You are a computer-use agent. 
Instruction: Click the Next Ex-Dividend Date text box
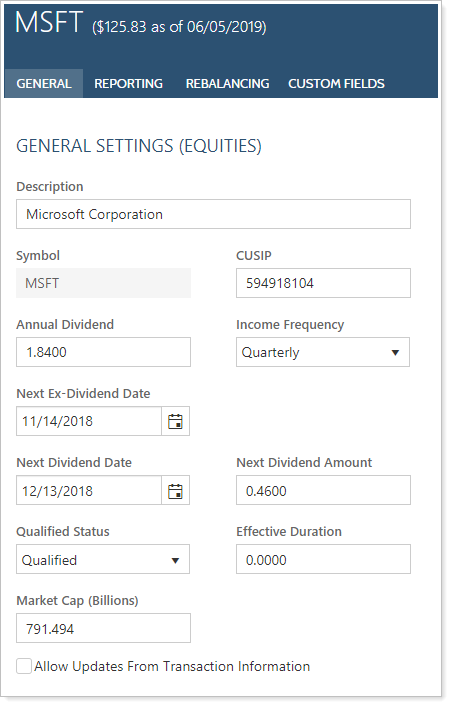coord(89,421)
